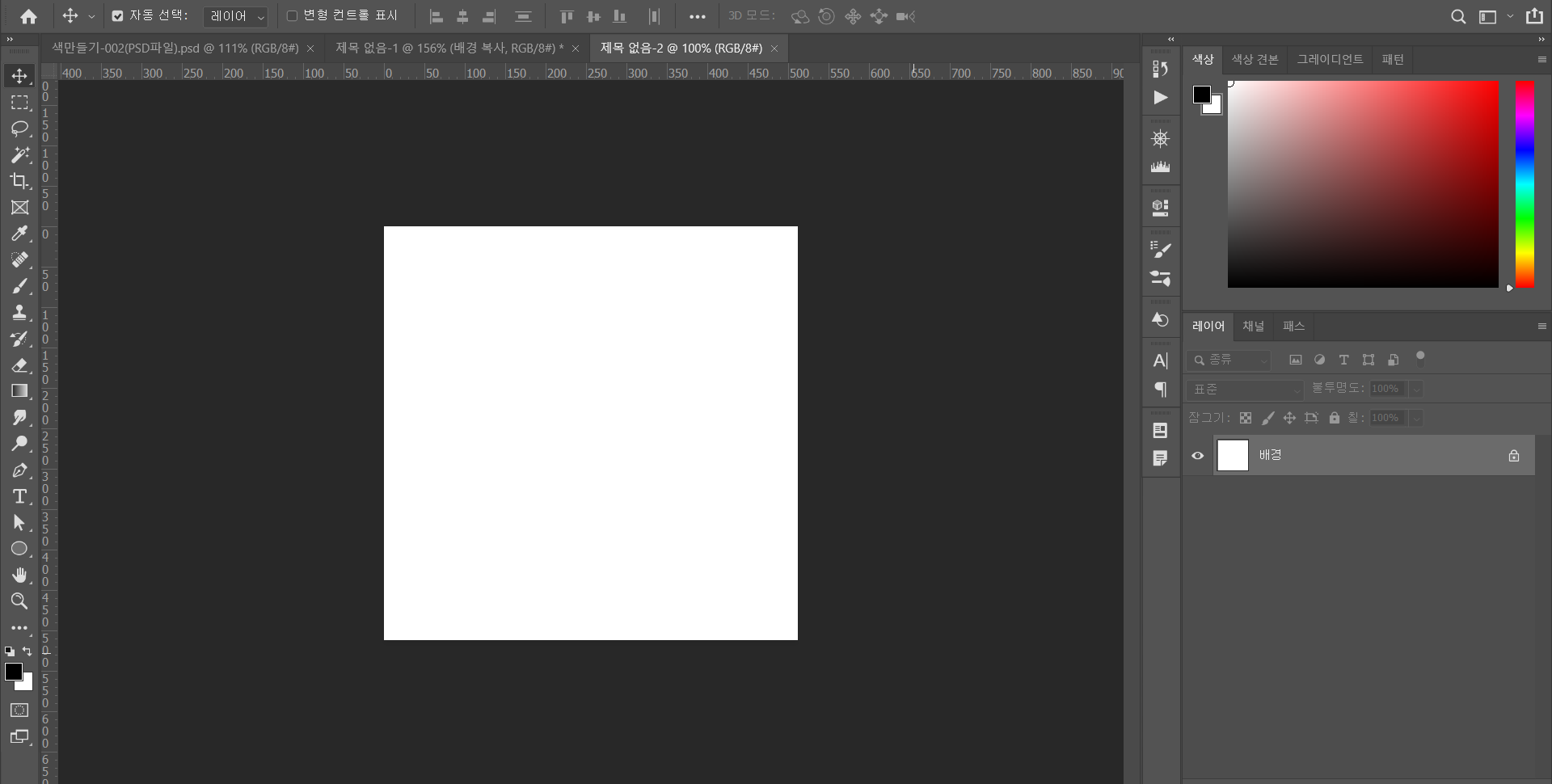Select the Pen tool
Screen dimensions: 1552x784
coord(19,470)
